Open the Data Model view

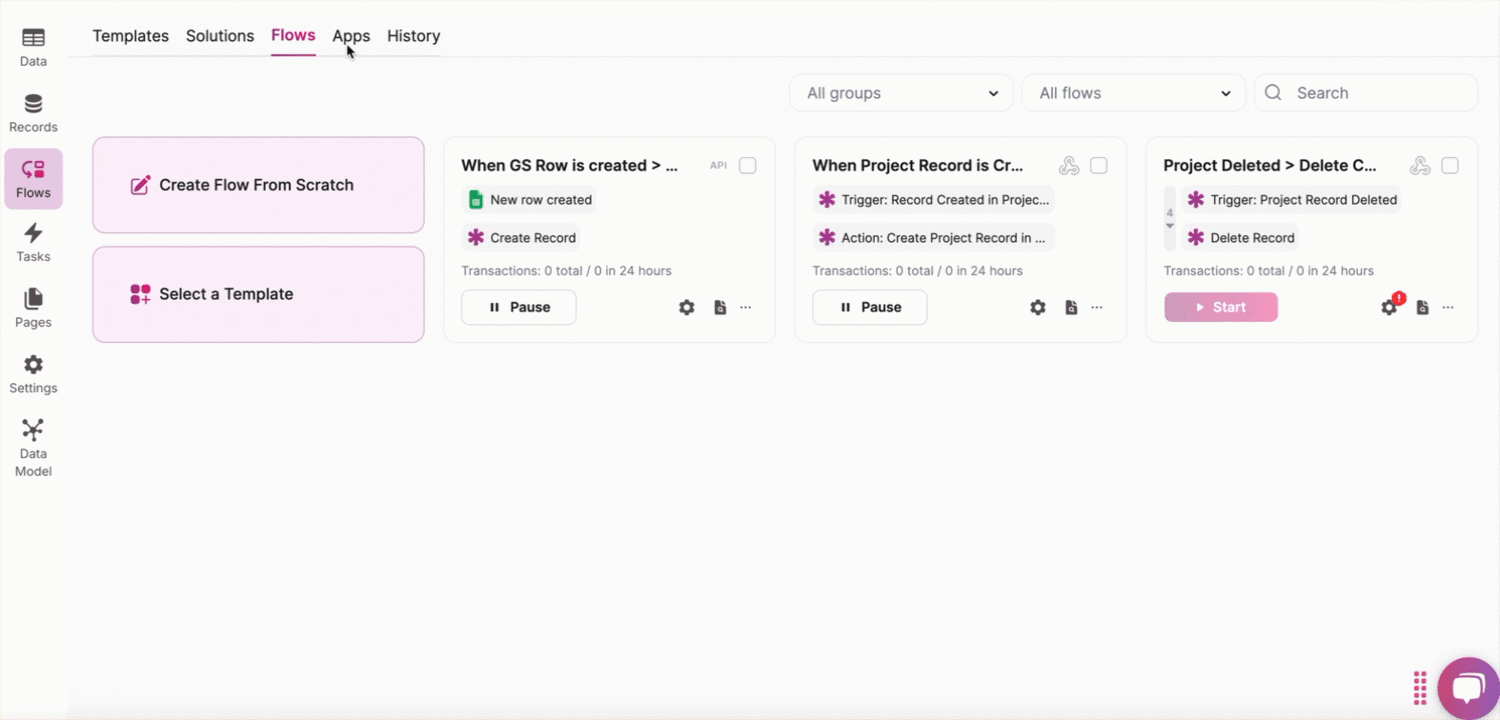33,447
